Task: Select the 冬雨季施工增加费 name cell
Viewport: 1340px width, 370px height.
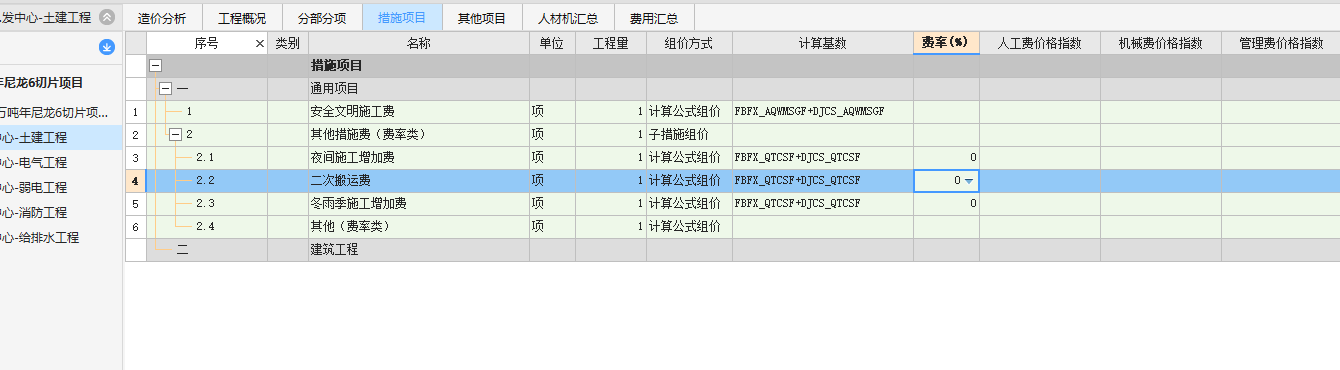Action: (x=419, y=204)
